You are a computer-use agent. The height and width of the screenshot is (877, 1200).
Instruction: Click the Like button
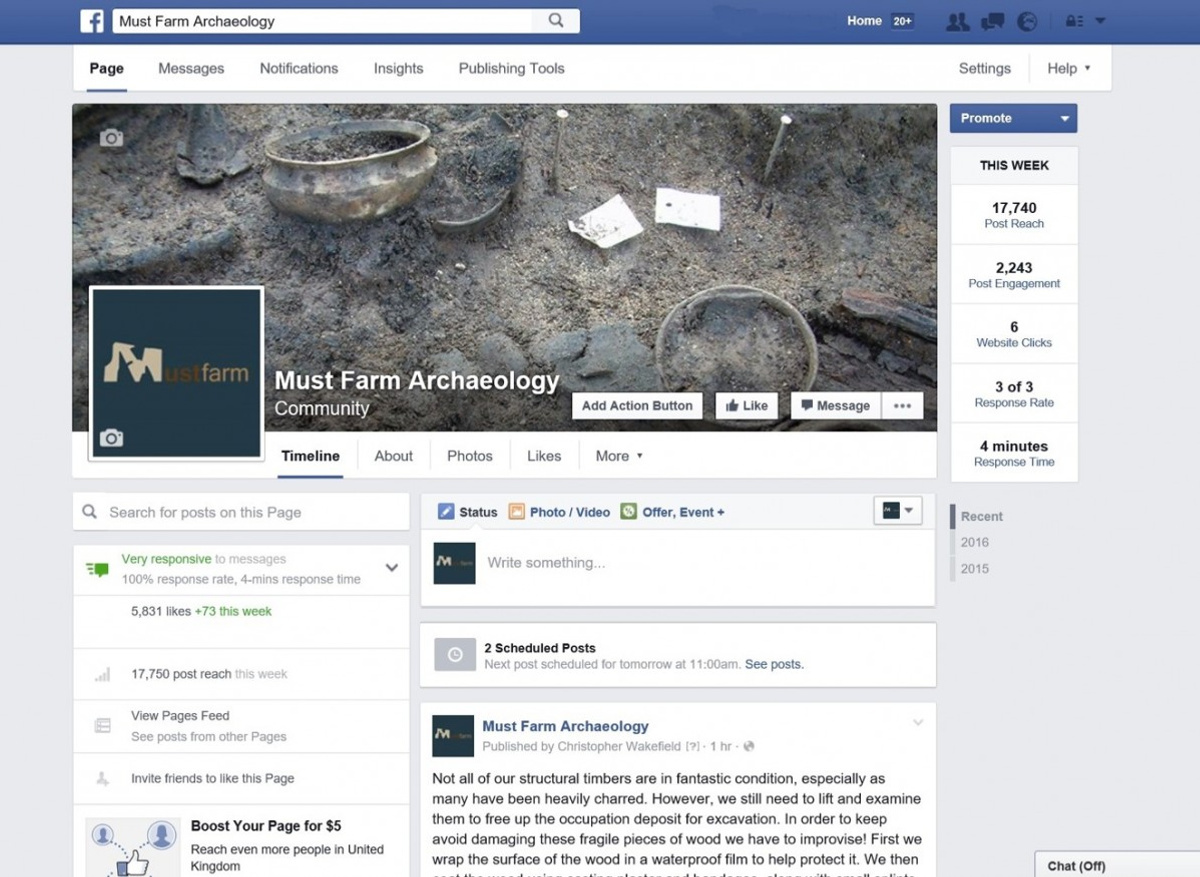point(747,405)
